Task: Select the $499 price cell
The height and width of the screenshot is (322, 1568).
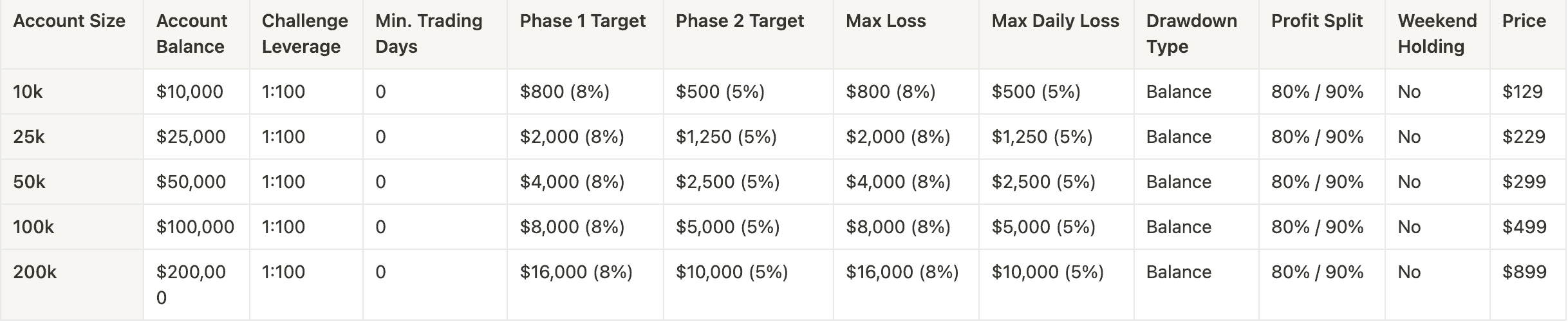Action: pos(1524,227)
